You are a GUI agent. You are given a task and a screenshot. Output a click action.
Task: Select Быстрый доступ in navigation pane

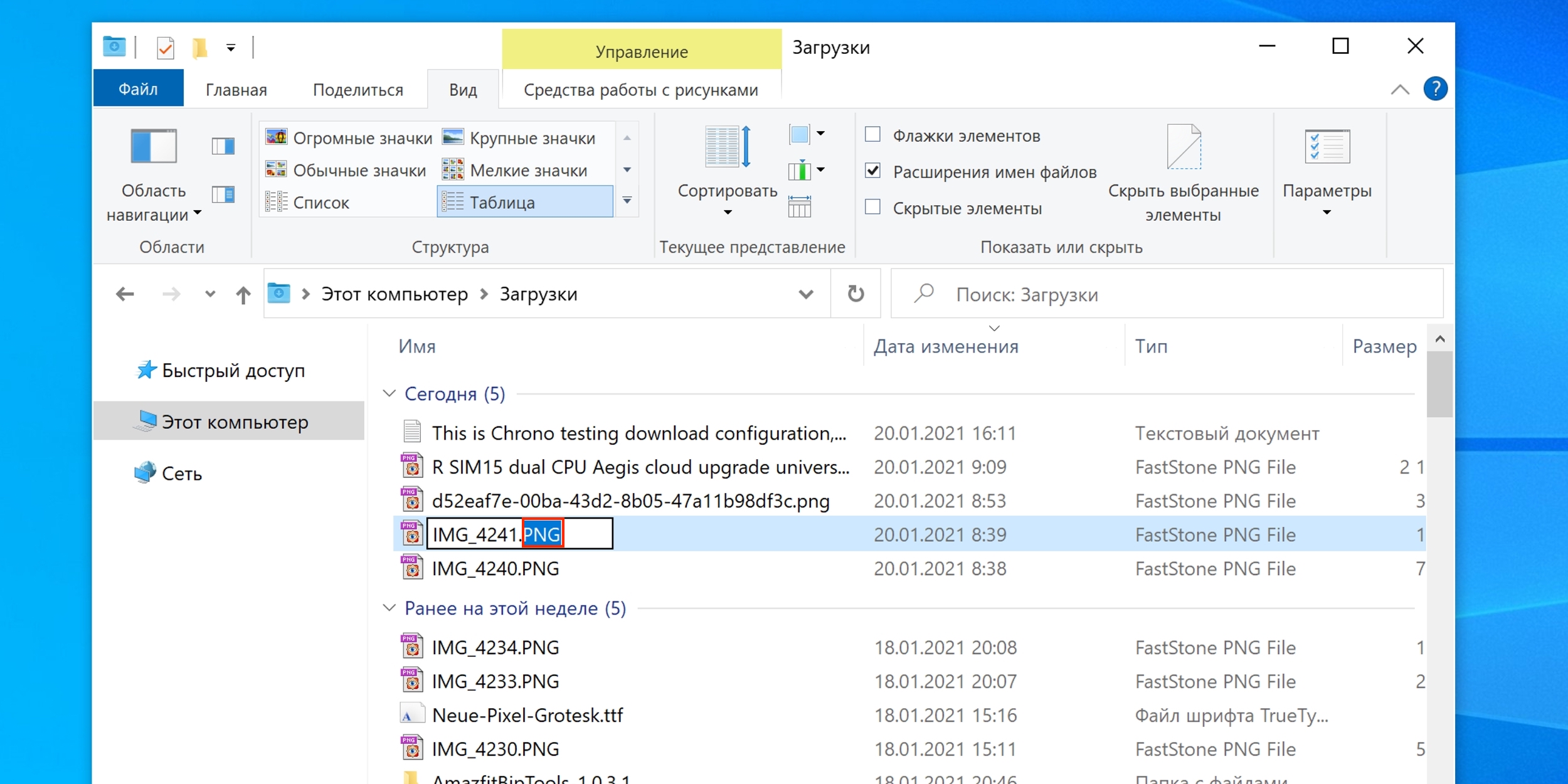pyautogui.click(x=233, y=371)
